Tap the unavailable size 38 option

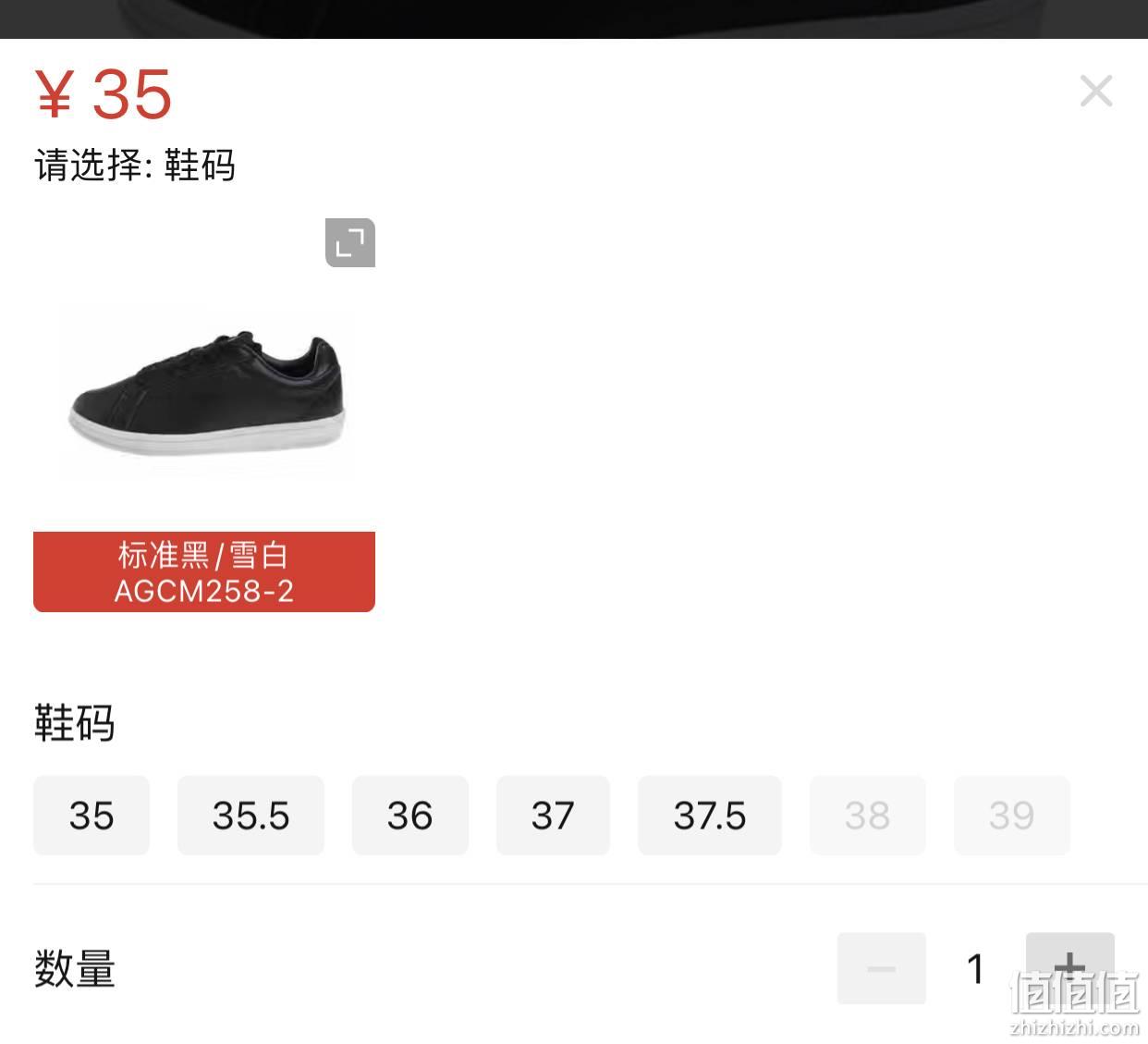pyautogui.click(x=867, y=816)
